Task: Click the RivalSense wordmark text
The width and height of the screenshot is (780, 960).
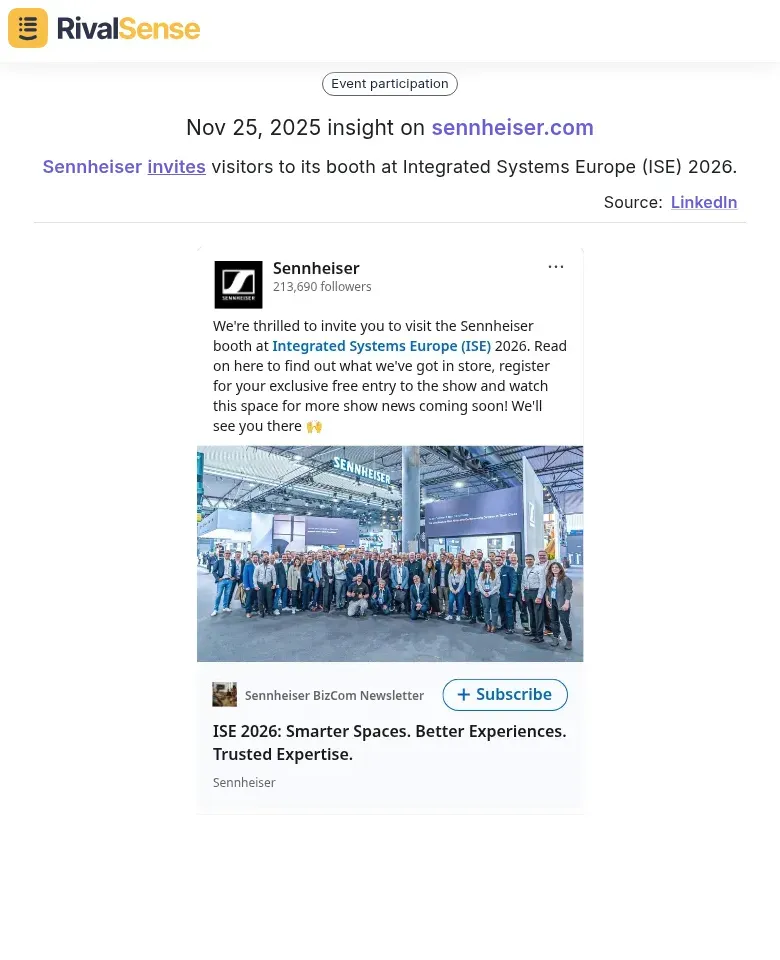Action: click(x=128, y=28)
